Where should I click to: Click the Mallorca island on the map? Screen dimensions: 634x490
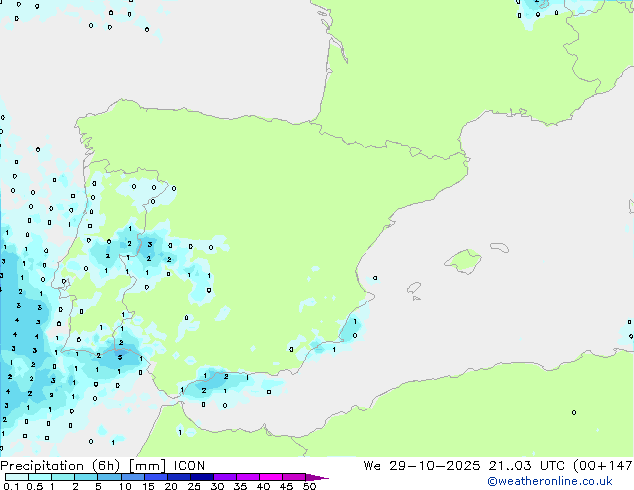pyautogui.click(x=463, y=261)
